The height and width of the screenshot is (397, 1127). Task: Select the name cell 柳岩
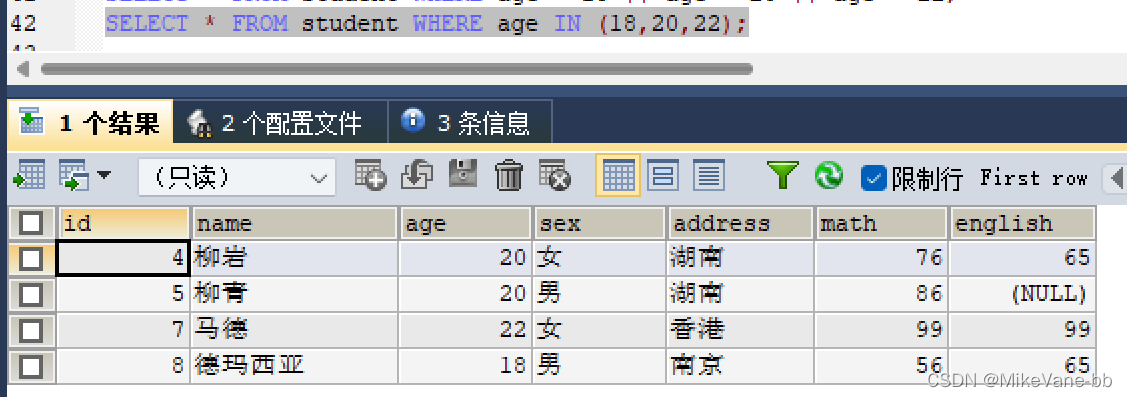coord(294,258)
